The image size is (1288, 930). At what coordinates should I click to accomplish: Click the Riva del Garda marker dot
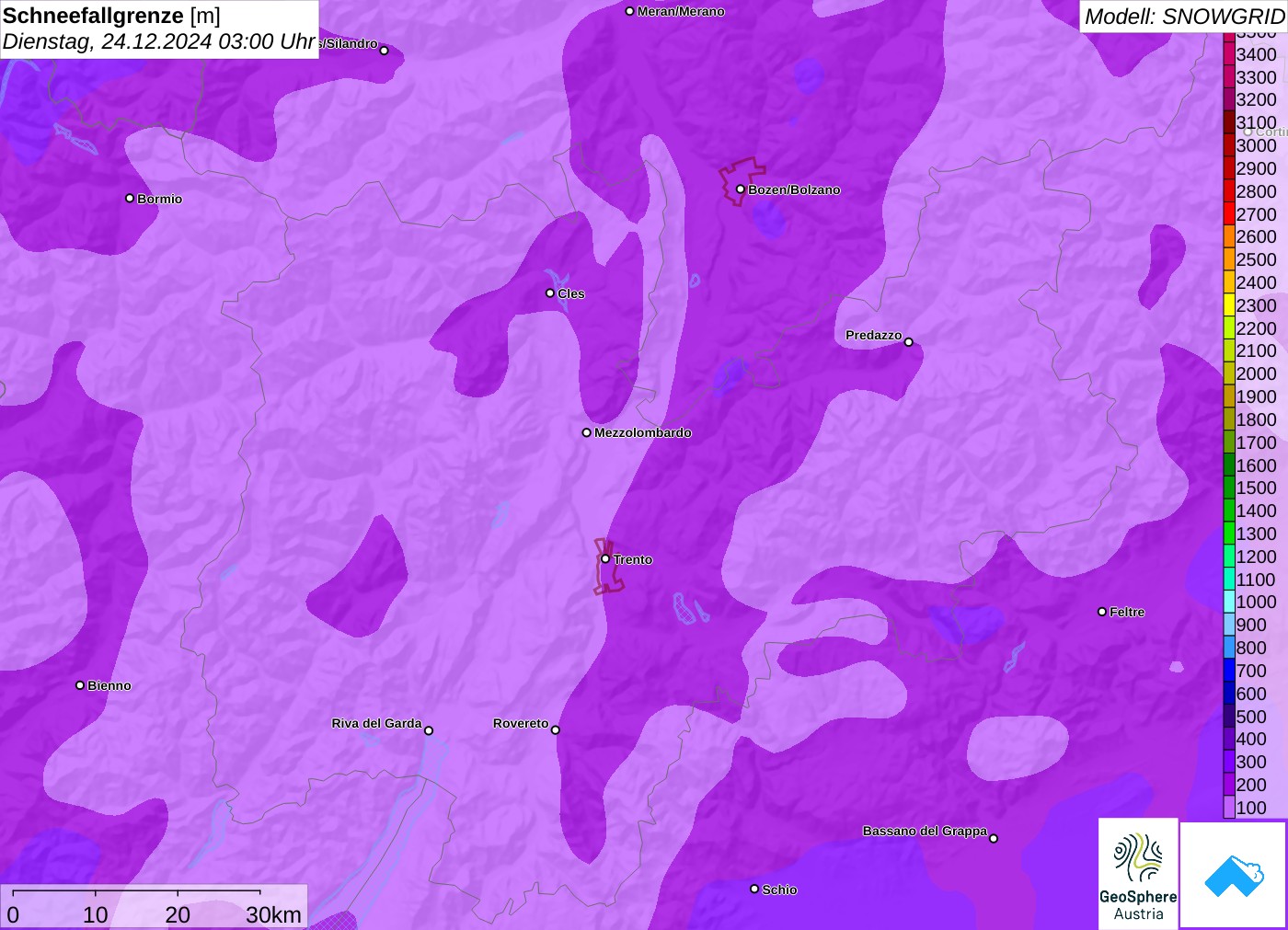(x=429, y=730)
